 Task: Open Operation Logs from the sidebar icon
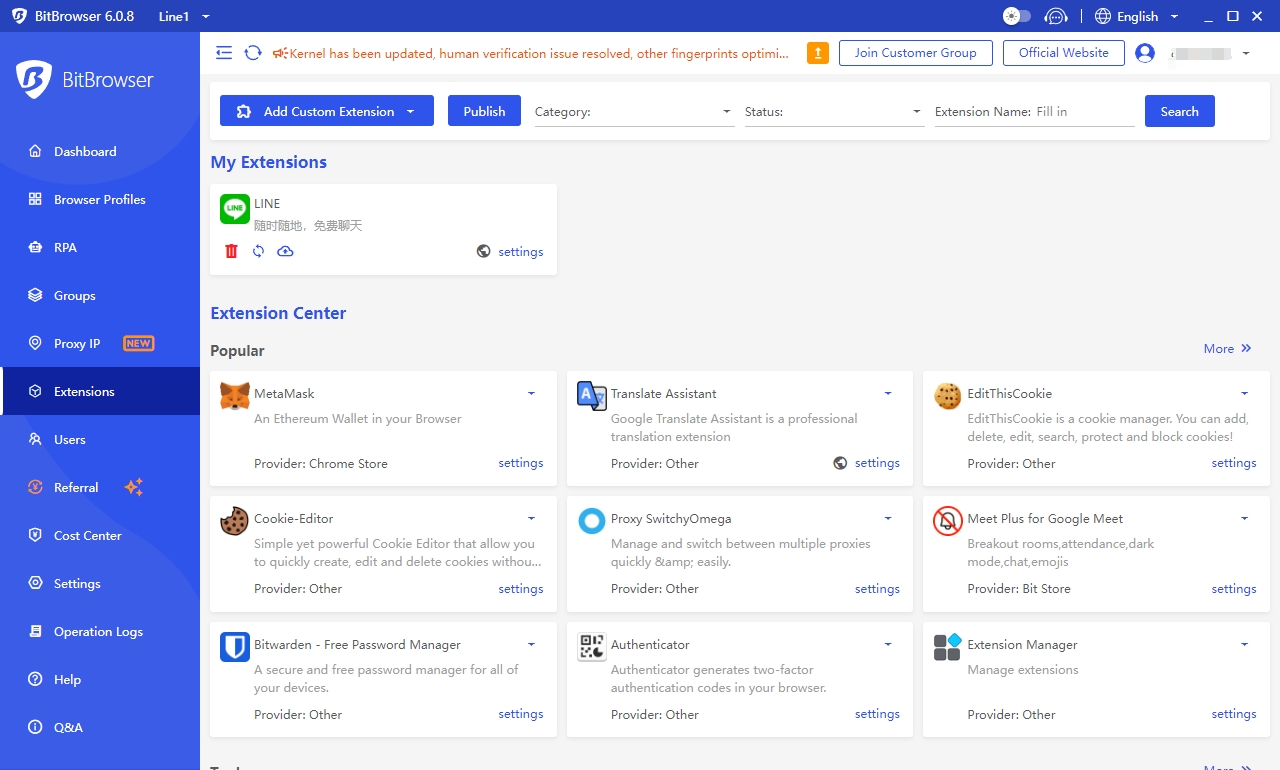(x=35, y=632)
